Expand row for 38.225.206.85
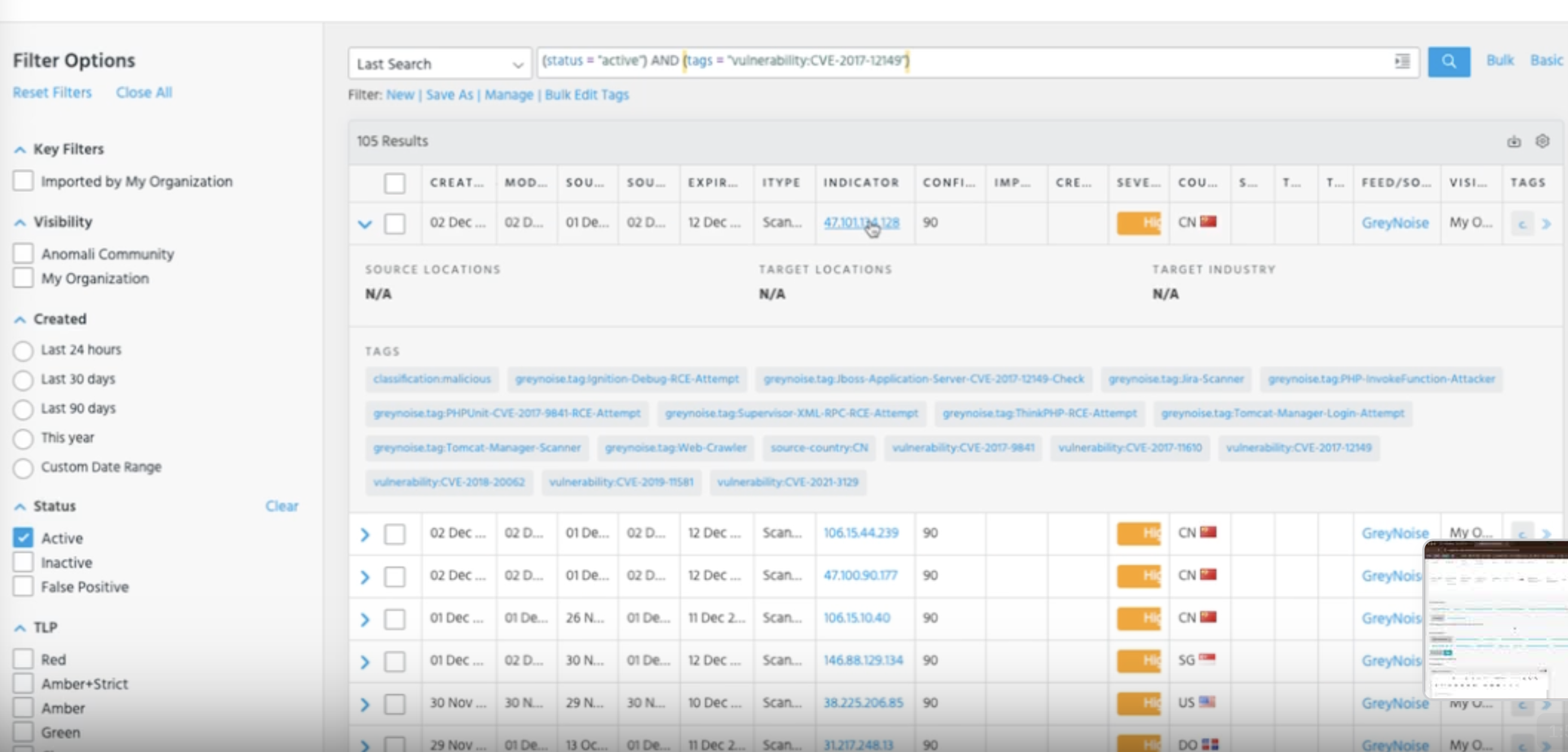Image resolution: width=1568 pixels, height=752 pixels. click(365, 705)
